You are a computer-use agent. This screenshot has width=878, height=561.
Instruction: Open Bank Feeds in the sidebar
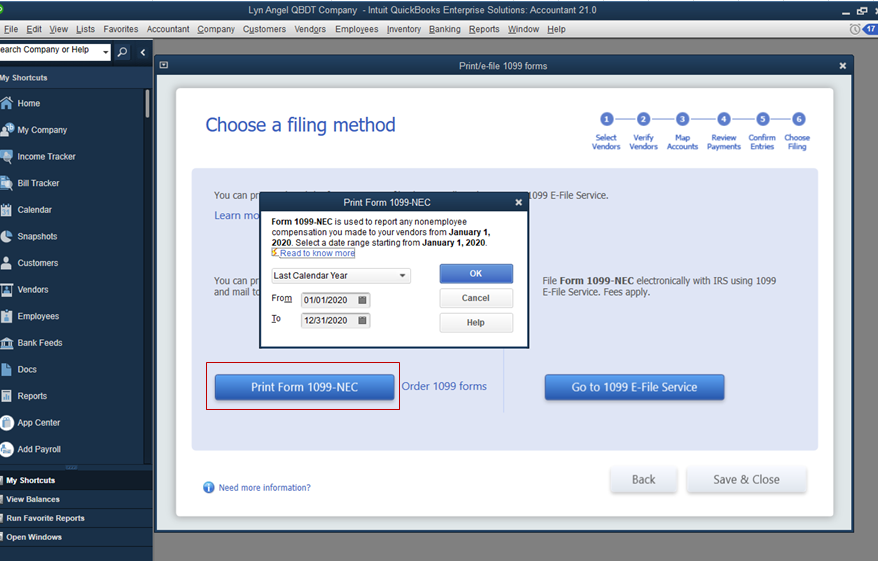[39, 343]
